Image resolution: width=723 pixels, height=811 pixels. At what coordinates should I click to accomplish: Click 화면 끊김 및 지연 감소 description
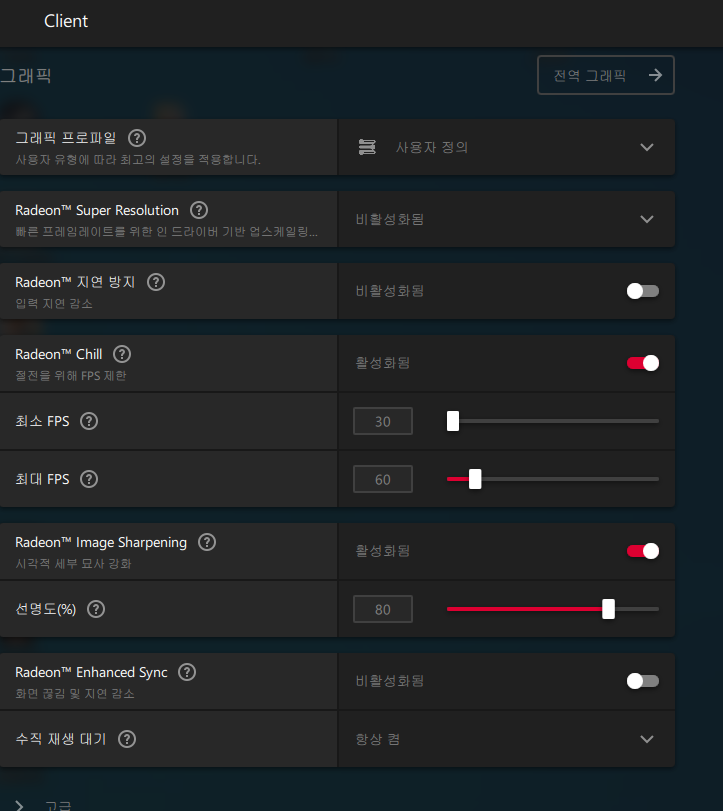(x=75, y=694)
